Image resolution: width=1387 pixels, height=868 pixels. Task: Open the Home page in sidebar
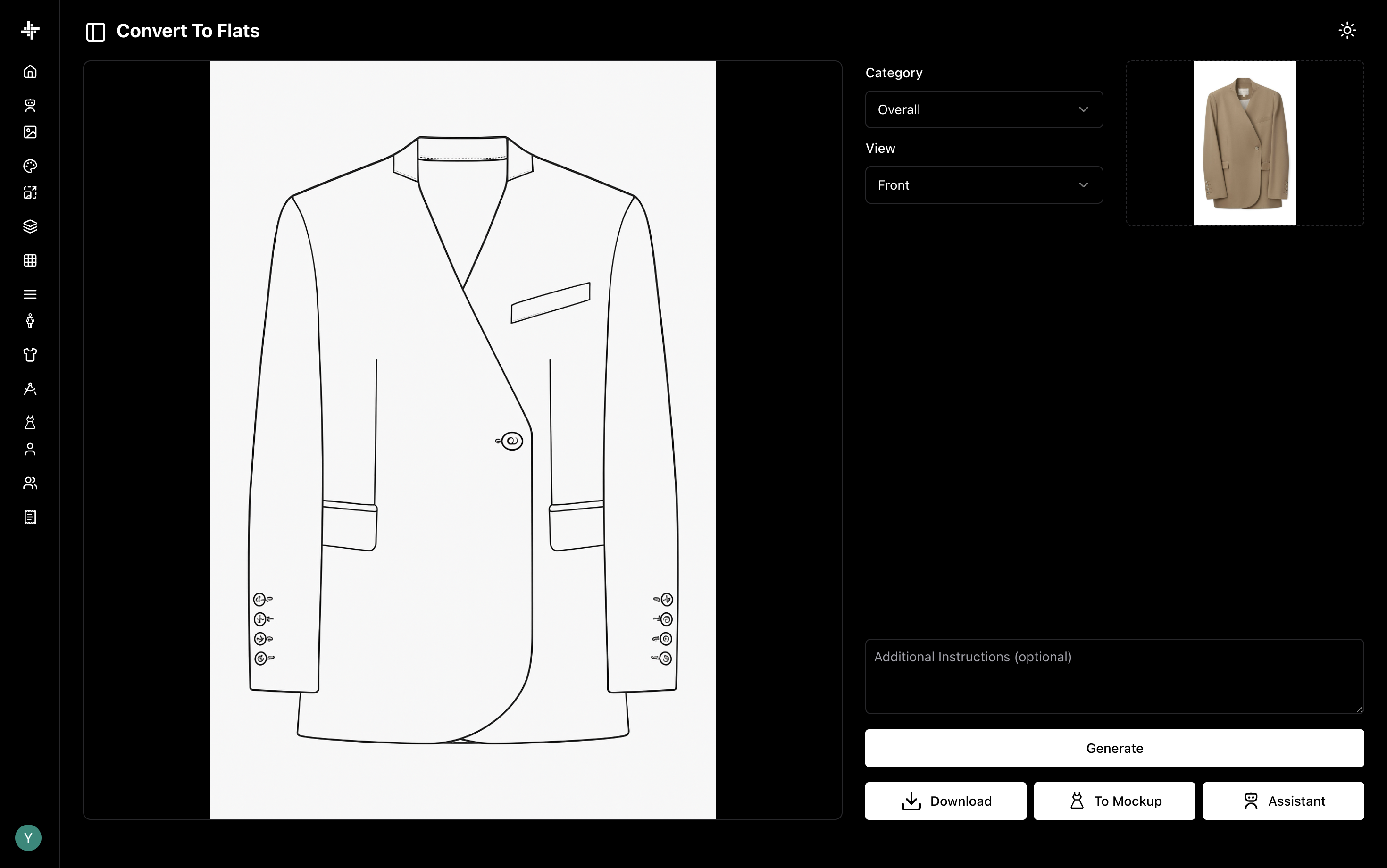(x=30, y=71)
